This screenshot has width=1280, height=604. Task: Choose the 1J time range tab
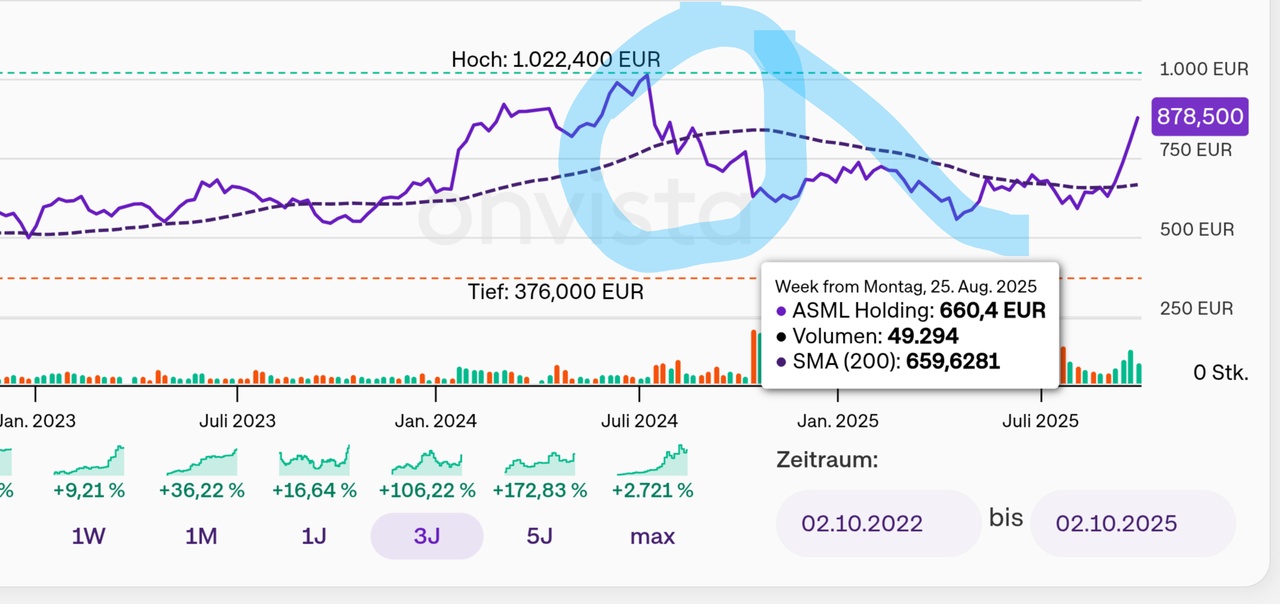[314, 536]
